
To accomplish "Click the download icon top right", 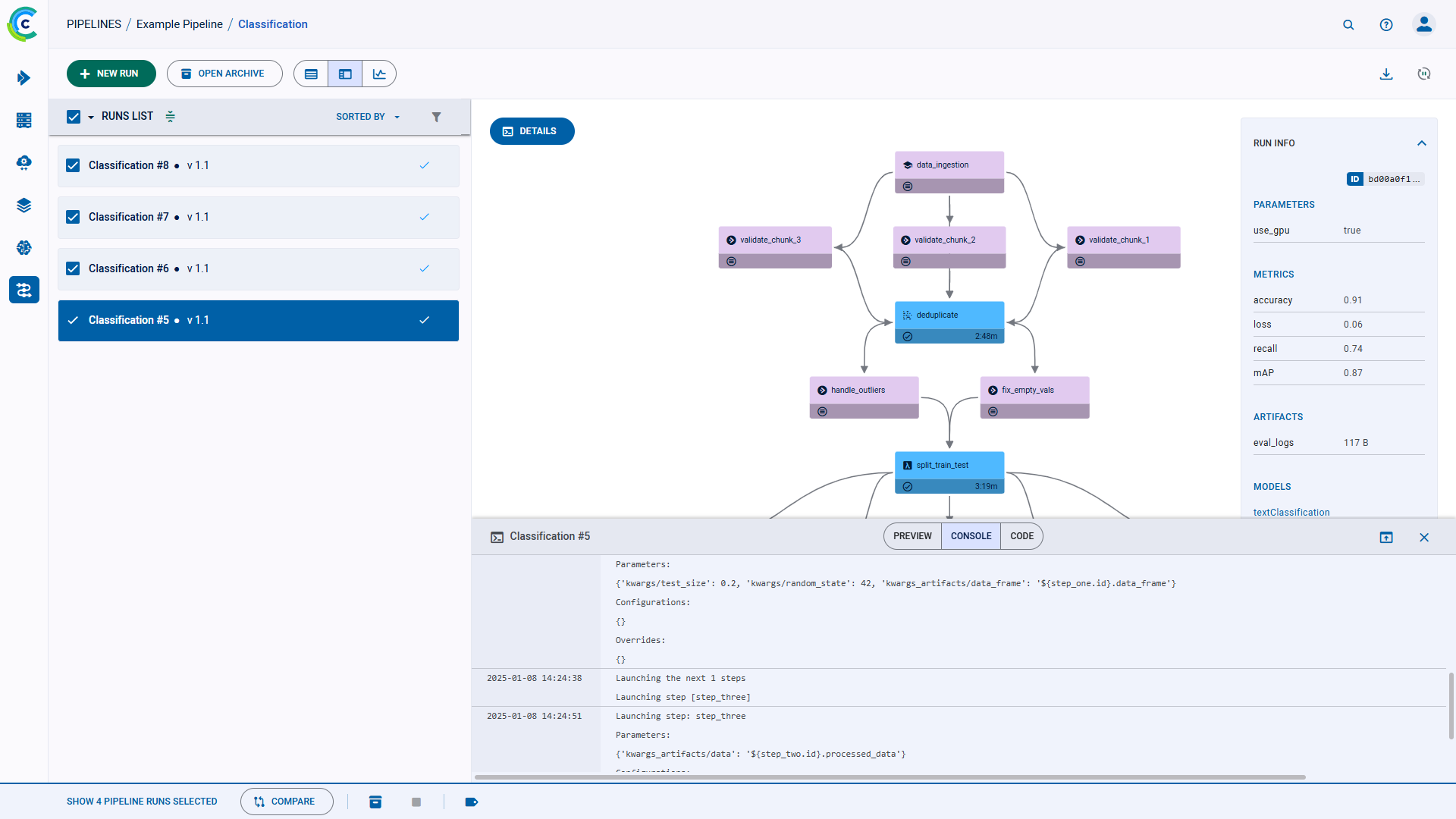I will pyautogui.click(x=1387, y=74).
